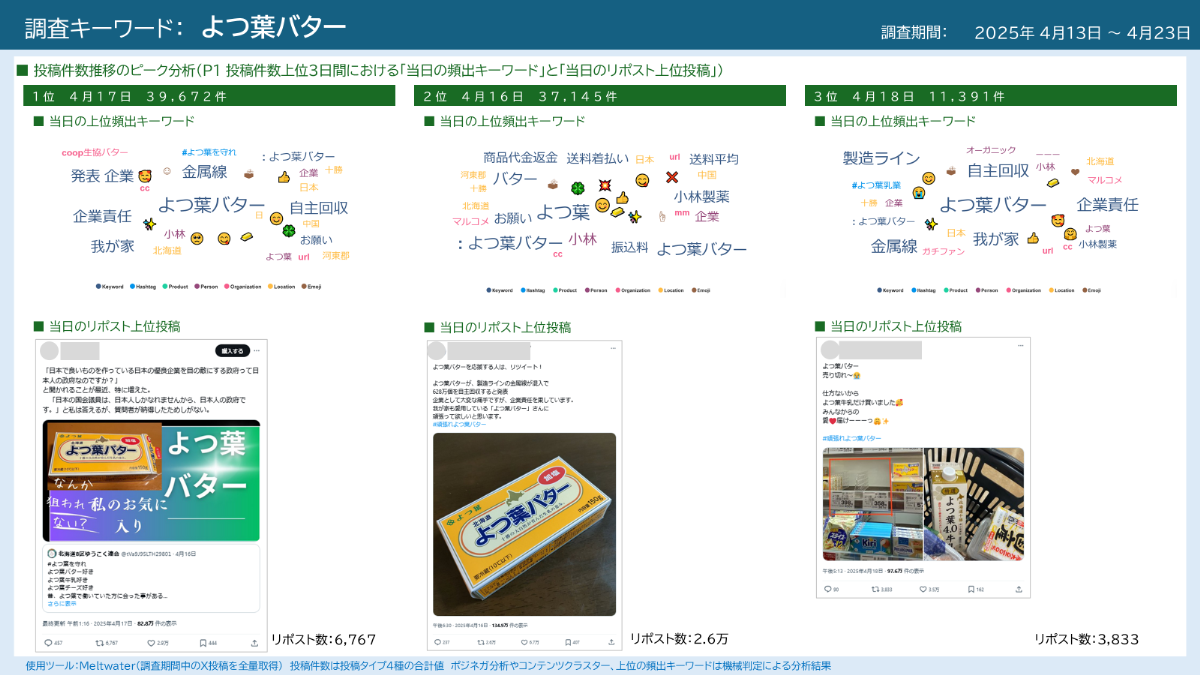Image resolution: width=1200 pixels, height=675 pixels.
Task: Click the 製造ライン keyword in 4月18日 word cloud
Action: [x=881, y=158]
